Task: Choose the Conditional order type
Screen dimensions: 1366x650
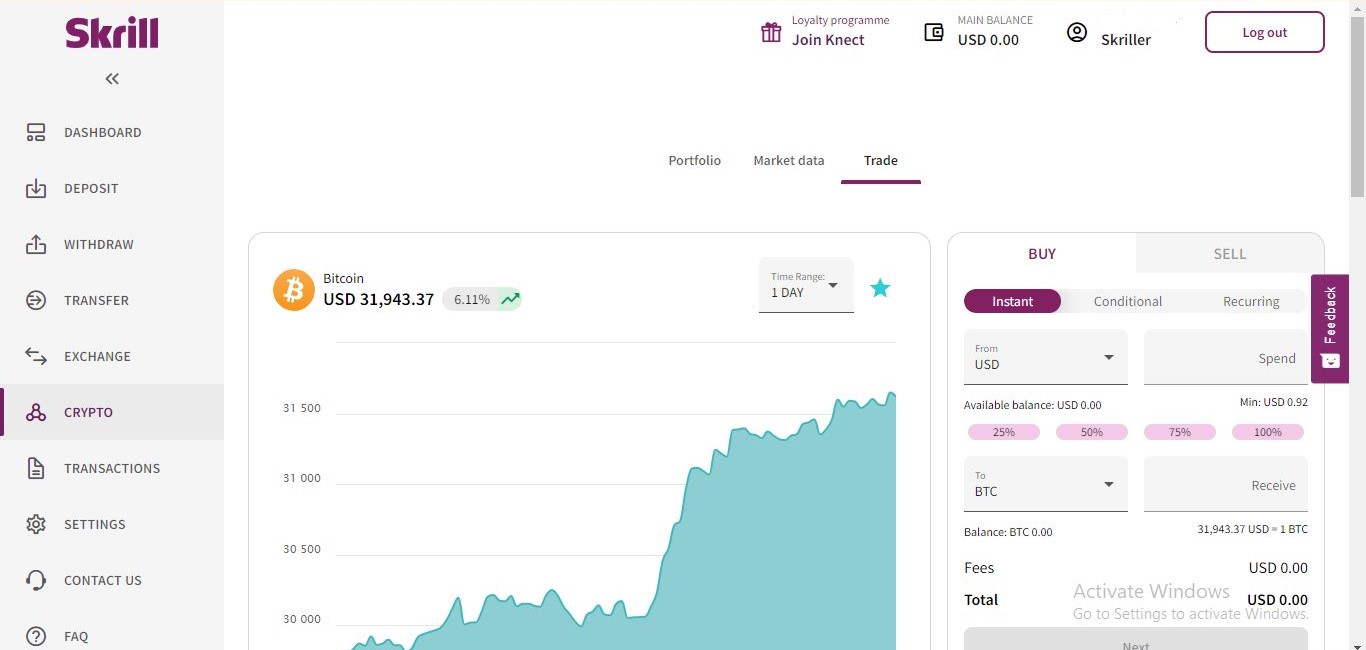Action: point(1128,301)
